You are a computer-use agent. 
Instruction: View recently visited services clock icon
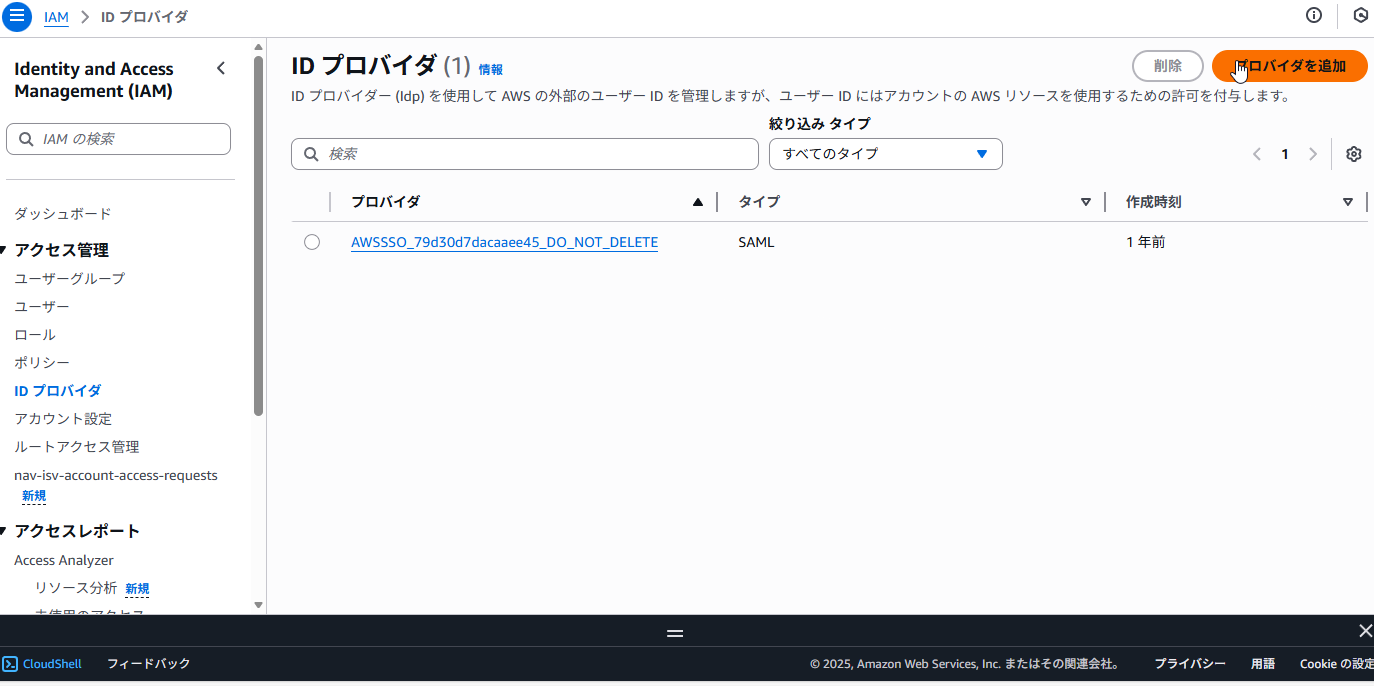point(1360,15)
